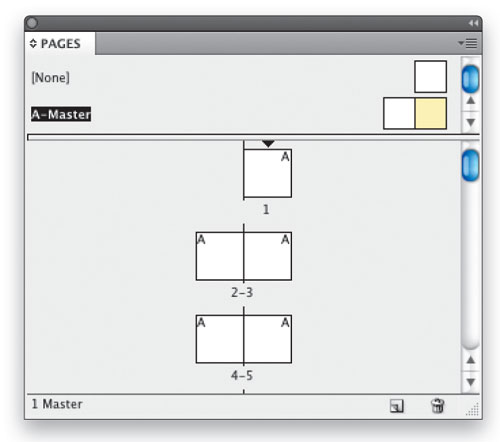500x442 pixels.
Task: Select the A-Master label
Action: 61,114
